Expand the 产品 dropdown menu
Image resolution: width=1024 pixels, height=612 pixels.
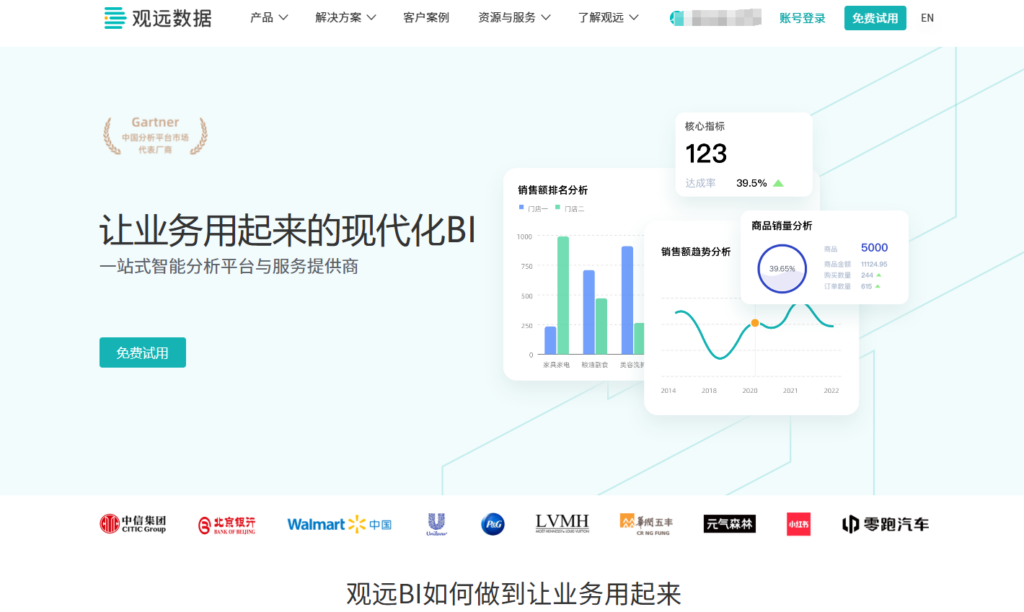[268, 17]
